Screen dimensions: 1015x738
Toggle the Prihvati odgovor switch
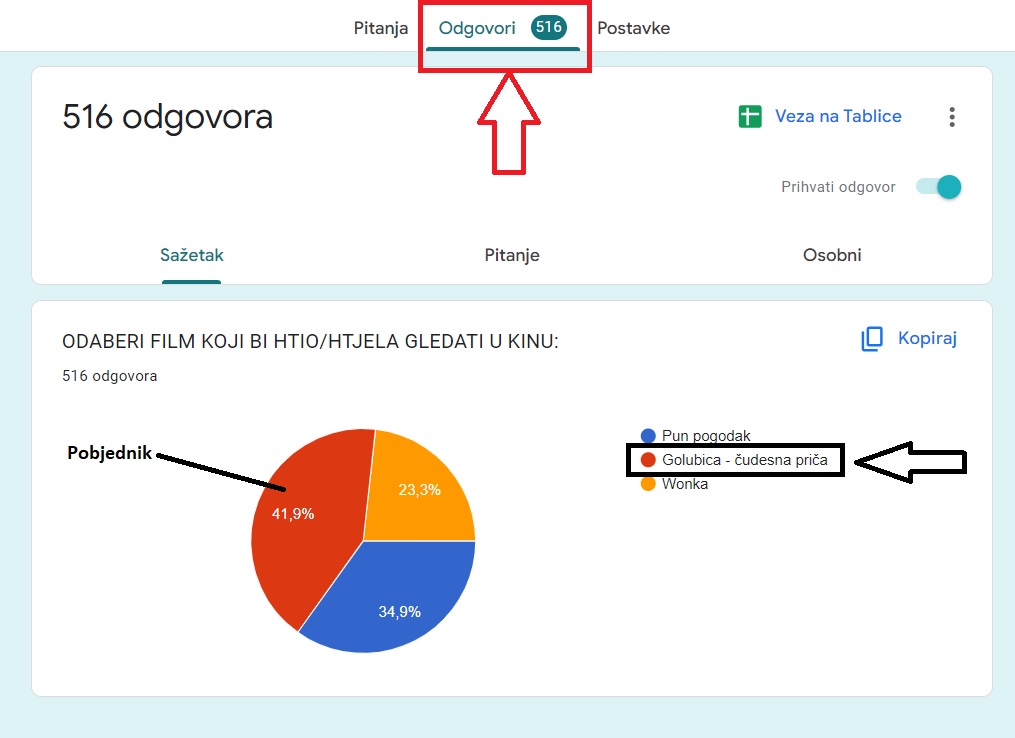[x=939, y=187]
